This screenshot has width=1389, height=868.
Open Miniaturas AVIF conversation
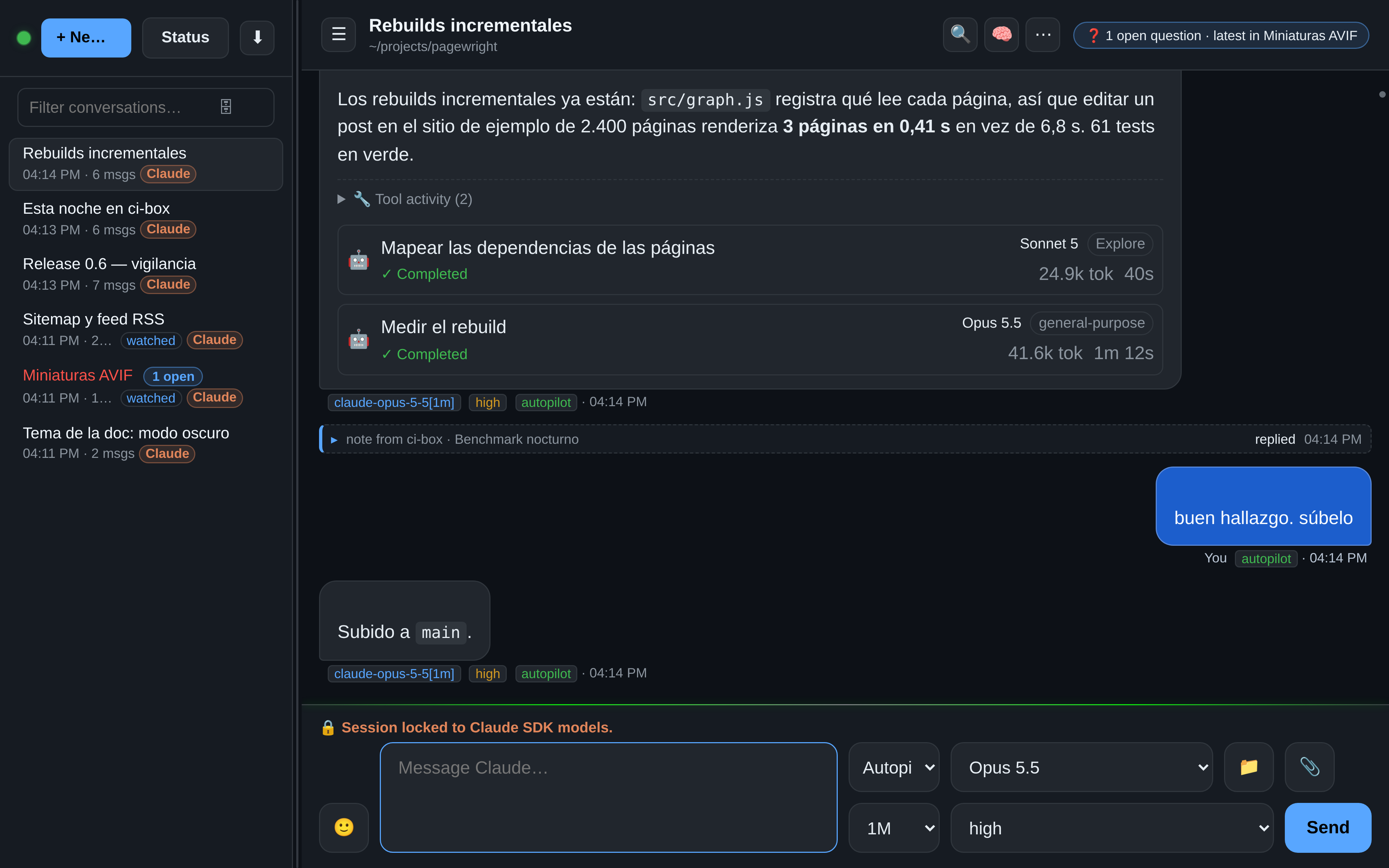146,386
